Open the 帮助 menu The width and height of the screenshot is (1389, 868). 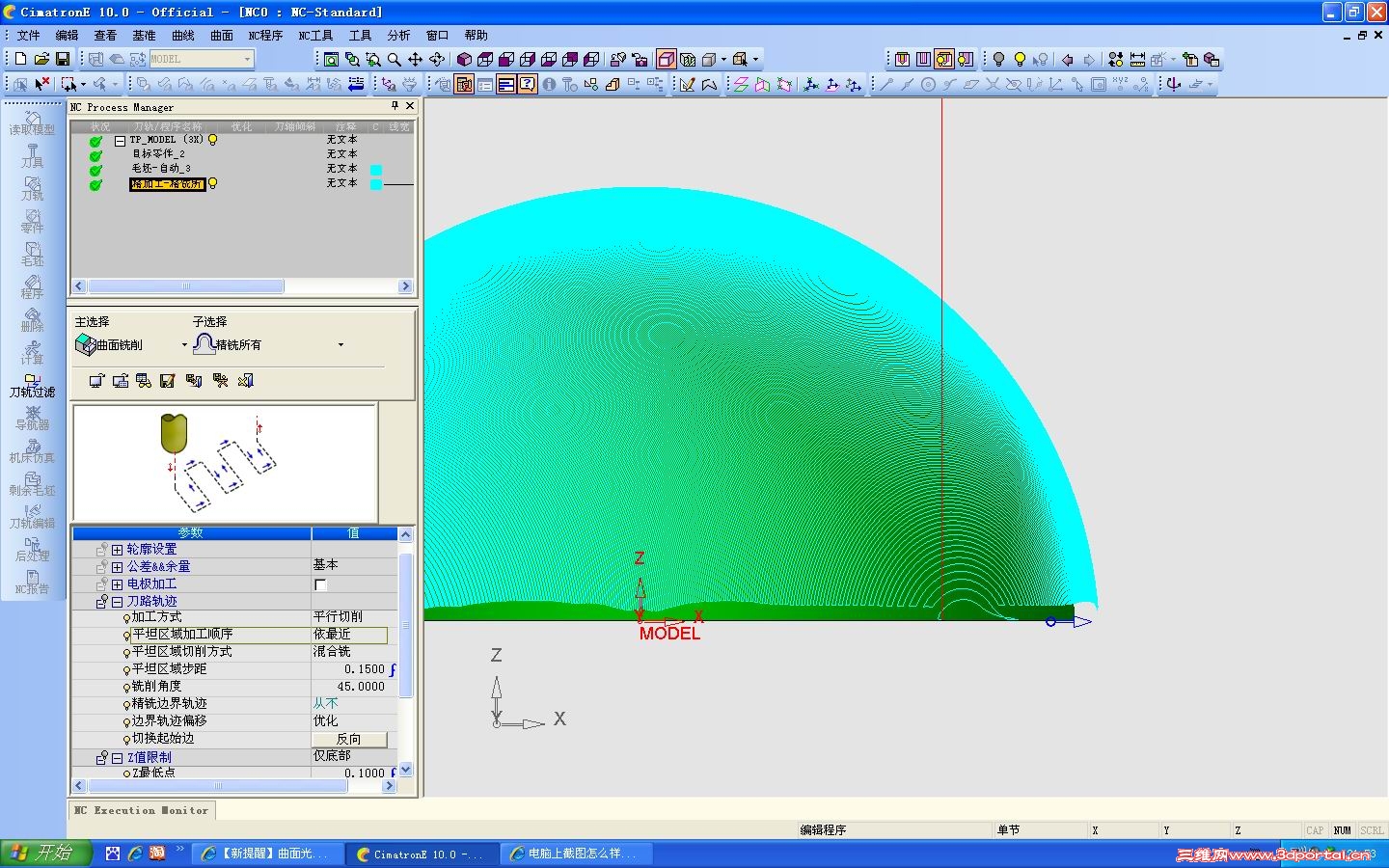(477, 36)
